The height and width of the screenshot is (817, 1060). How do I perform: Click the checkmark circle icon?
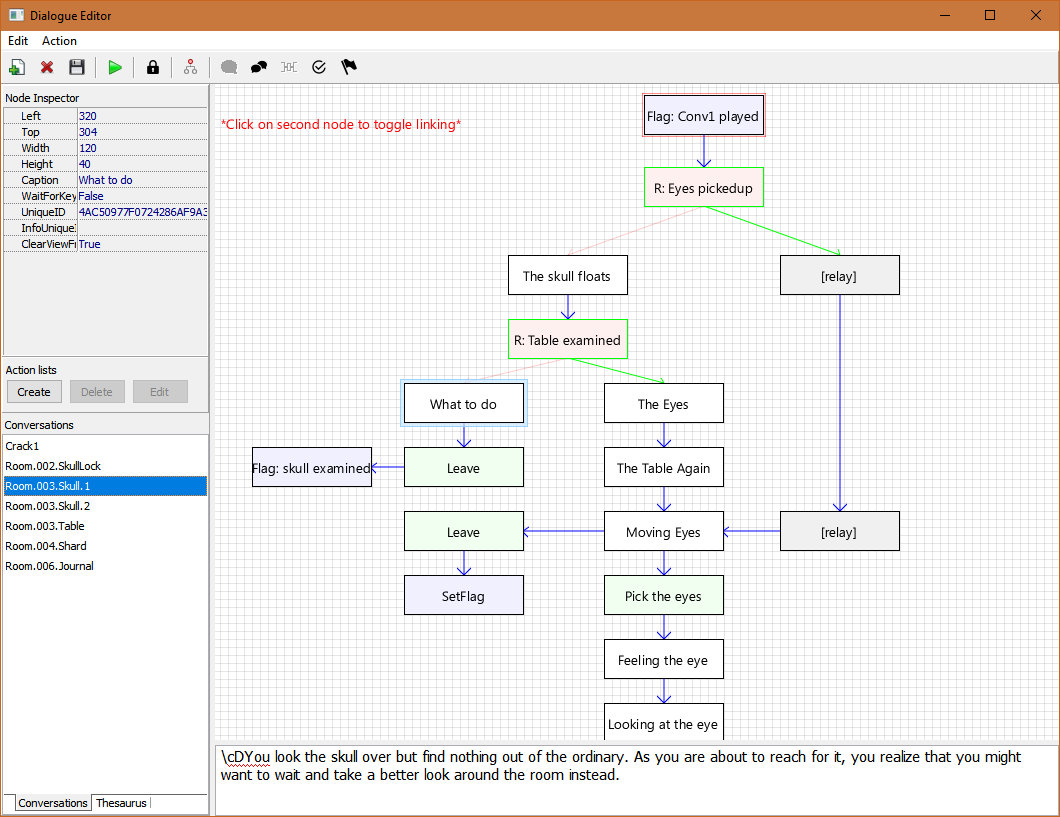pos(319,67)
